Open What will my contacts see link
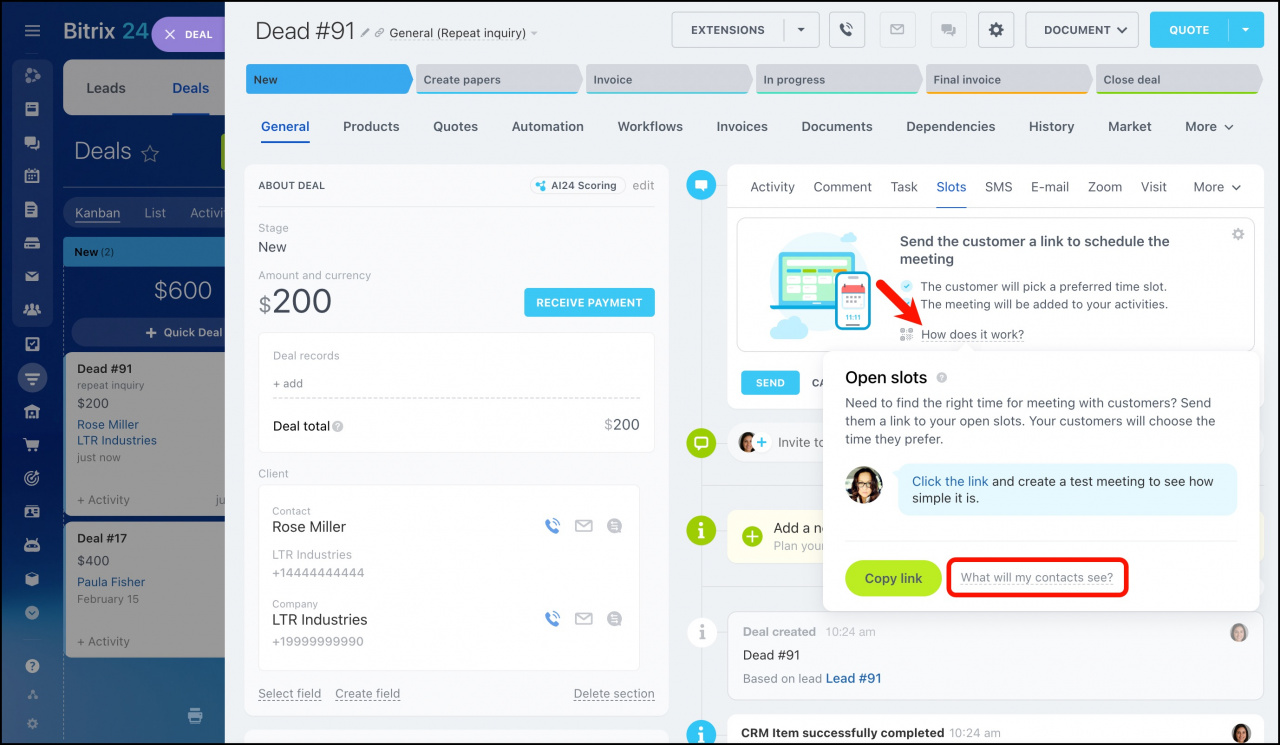 1037,578
